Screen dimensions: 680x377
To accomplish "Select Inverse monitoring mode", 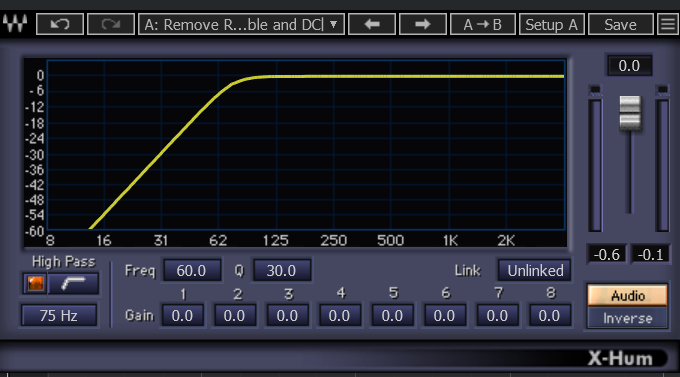I will (x=628, y=318).
